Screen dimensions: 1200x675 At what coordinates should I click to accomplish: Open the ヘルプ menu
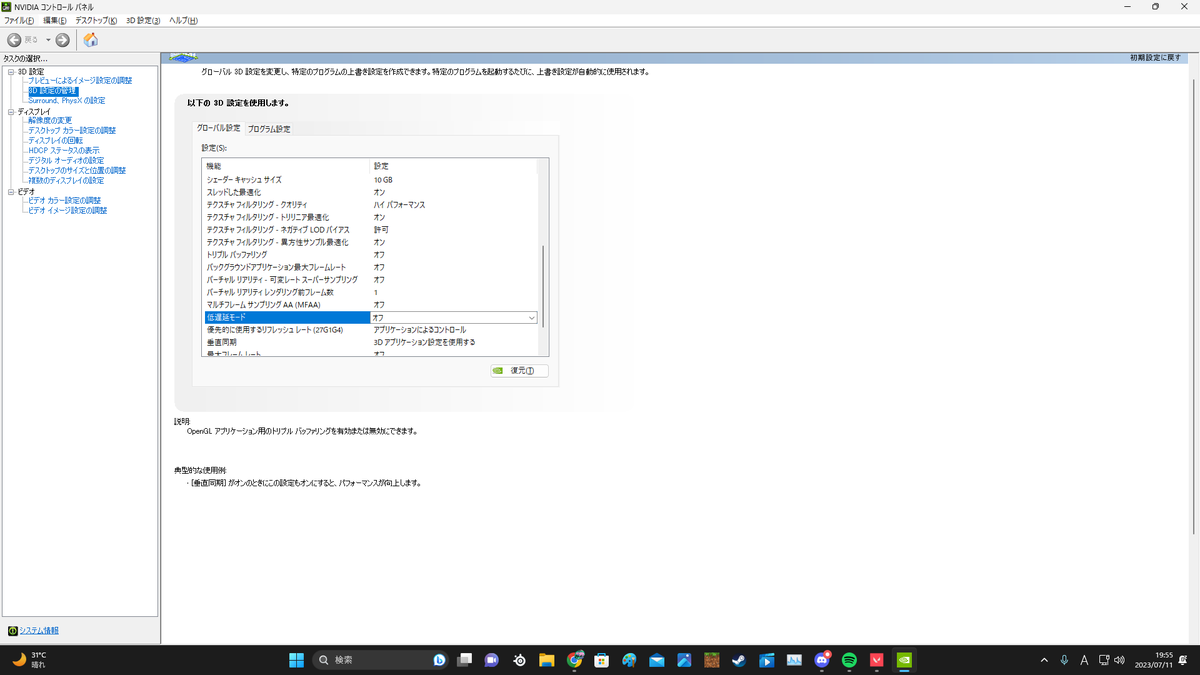183,20
